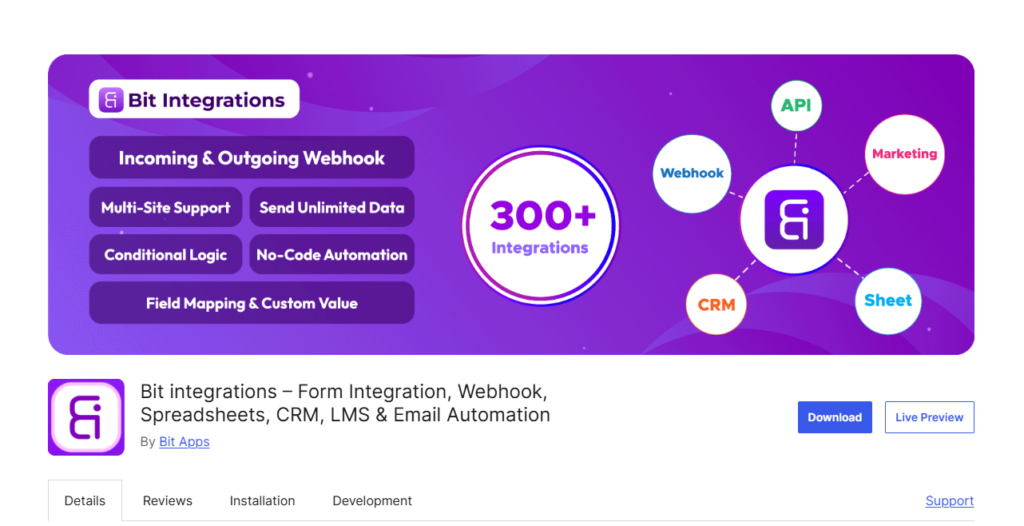Open the Installation tab
This screenshot has height=526, width=1024.
pyautogui.click(x=263, y=501)
